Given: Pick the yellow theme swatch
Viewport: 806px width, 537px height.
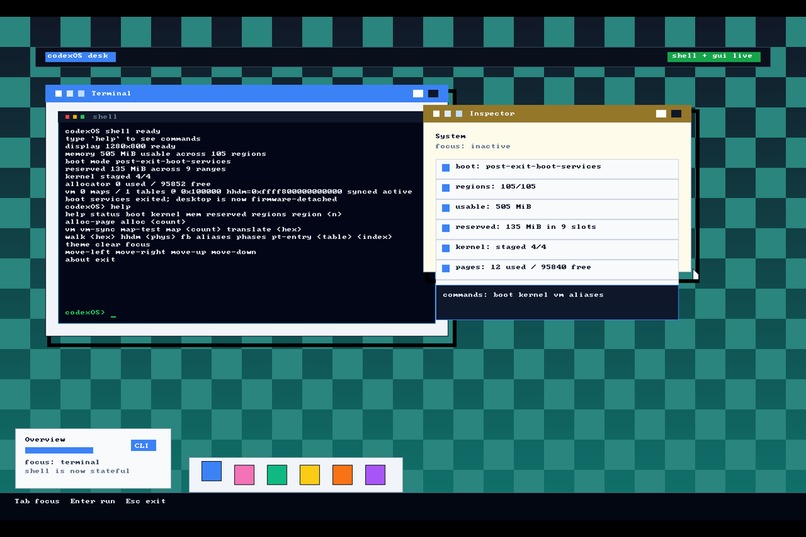Looking at the screenshot, I should pos(310,475).
